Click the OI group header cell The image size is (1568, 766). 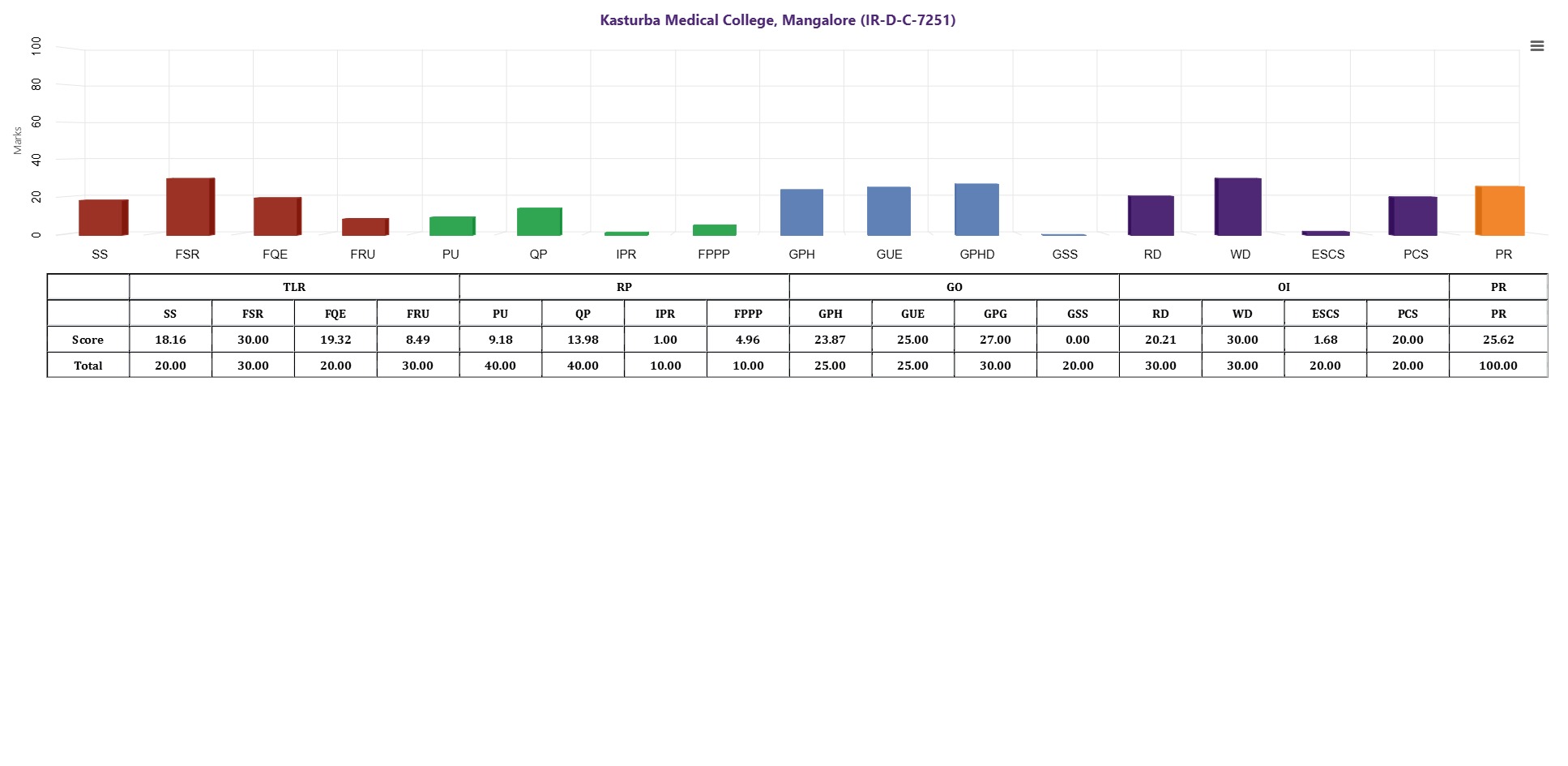[1284, 287]
